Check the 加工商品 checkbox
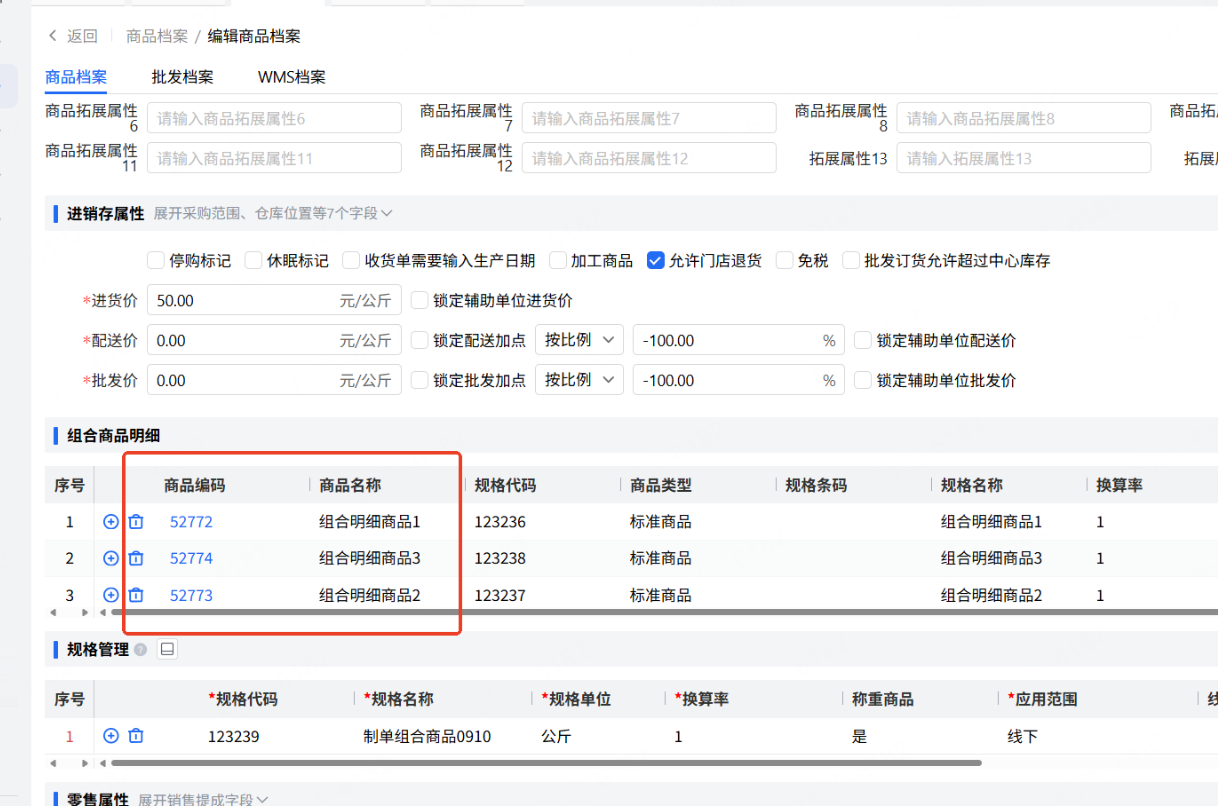The height and width of the screenshot is (806, 1218). (557, 260)
